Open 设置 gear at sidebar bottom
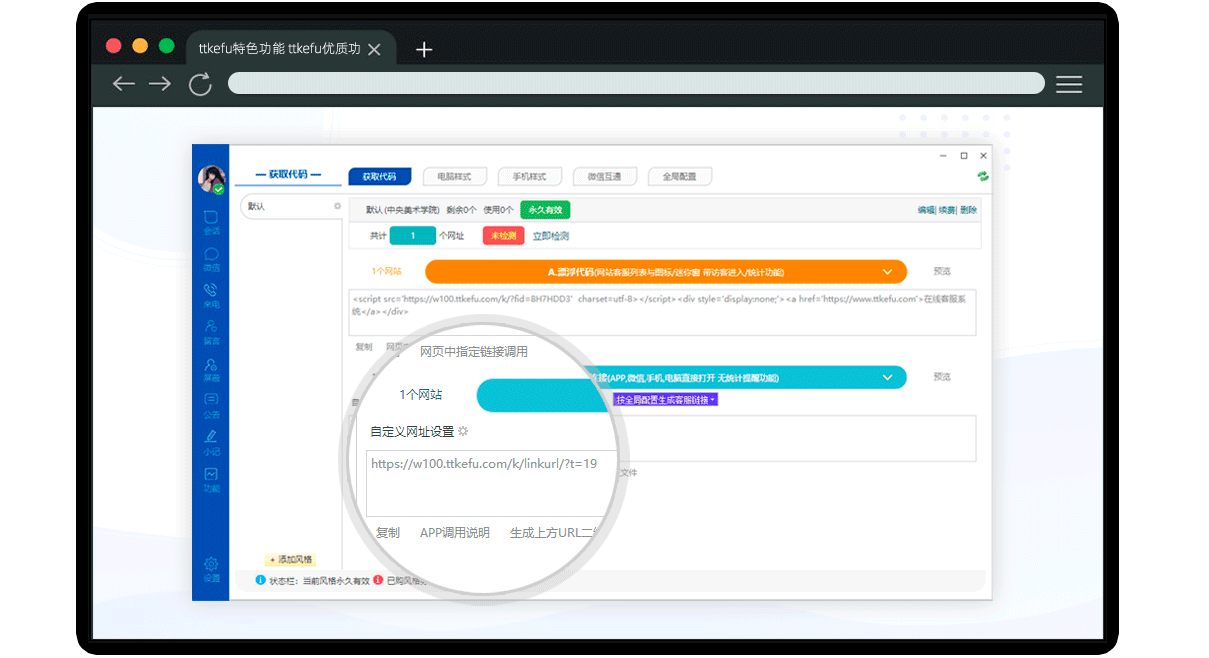 pyautogui.click(x=211, y=566)
